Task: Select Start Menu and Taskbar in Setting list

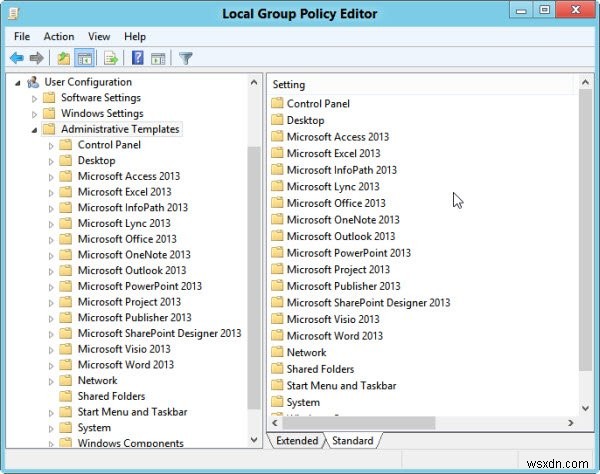Action: tap(341, 385)
